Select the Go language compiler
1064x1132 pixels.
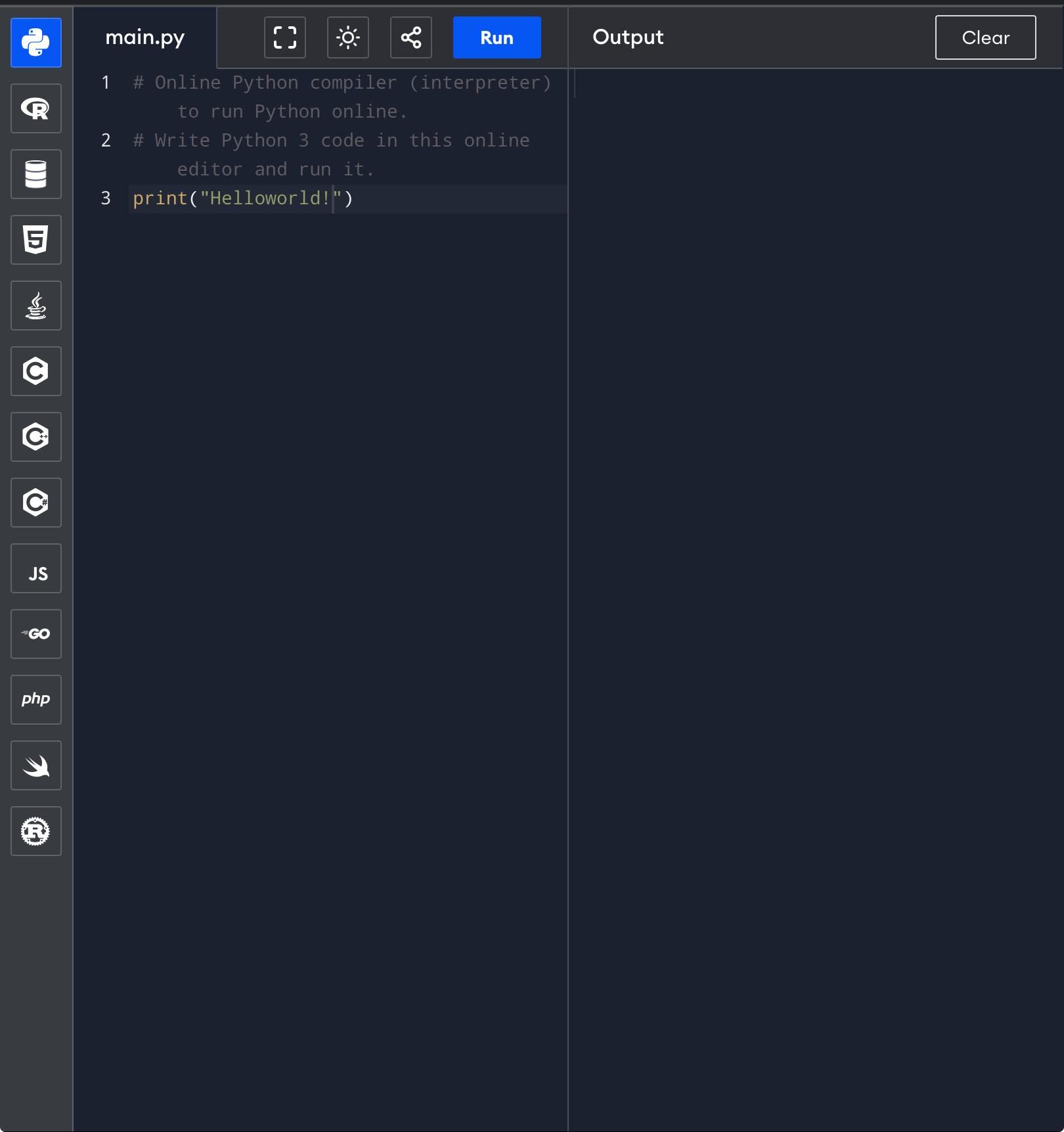point(35,634)
